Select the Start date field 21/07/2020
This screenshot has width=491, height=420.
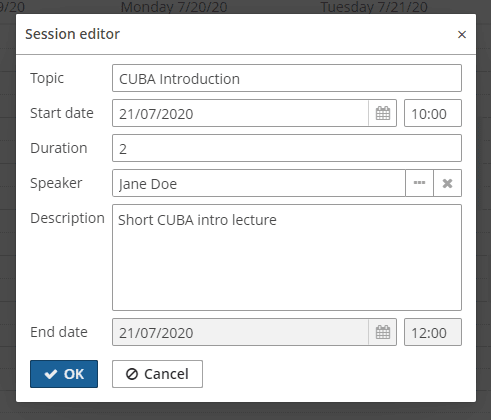point(240,113)
